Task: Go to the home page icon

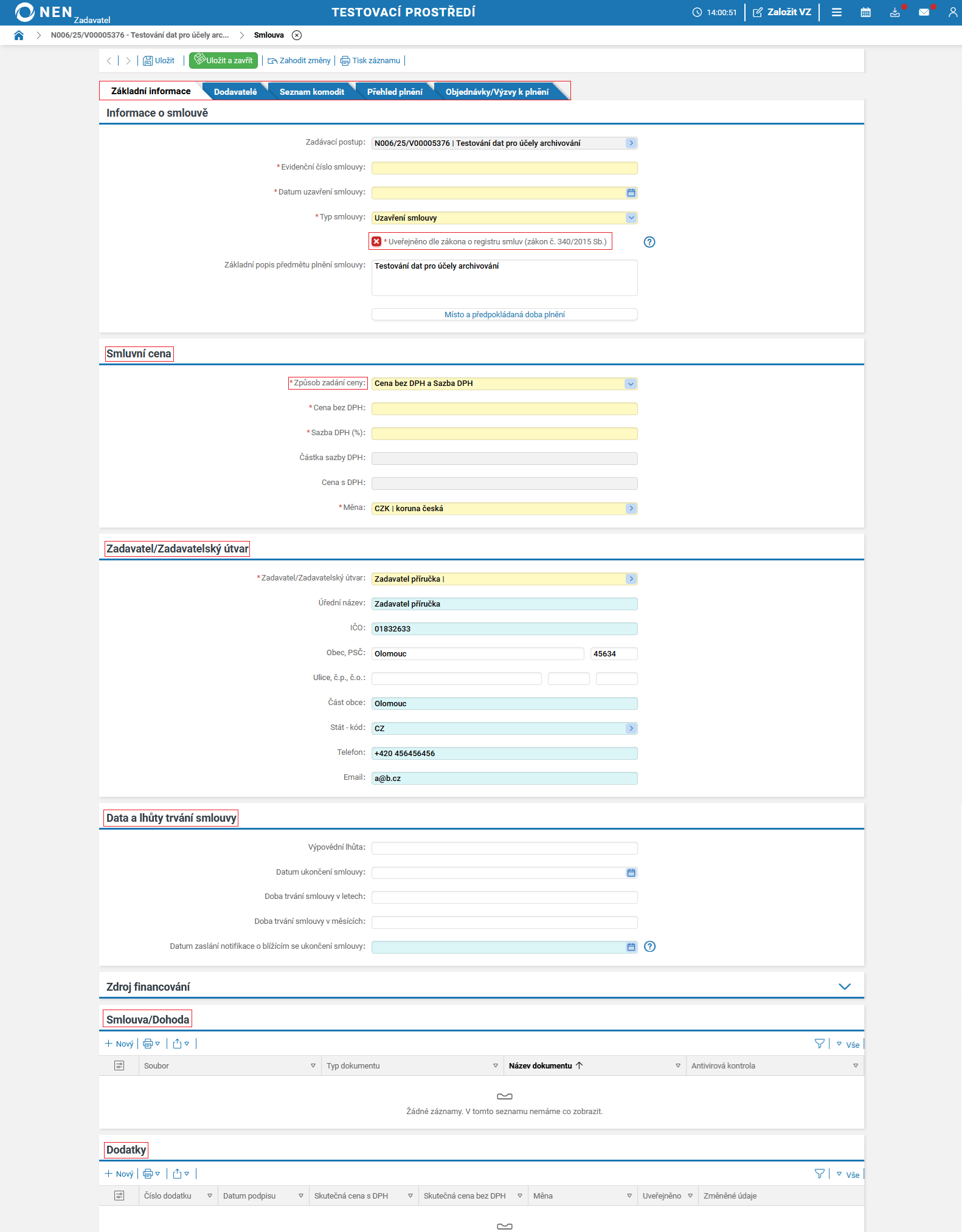Action: (19, 35)
